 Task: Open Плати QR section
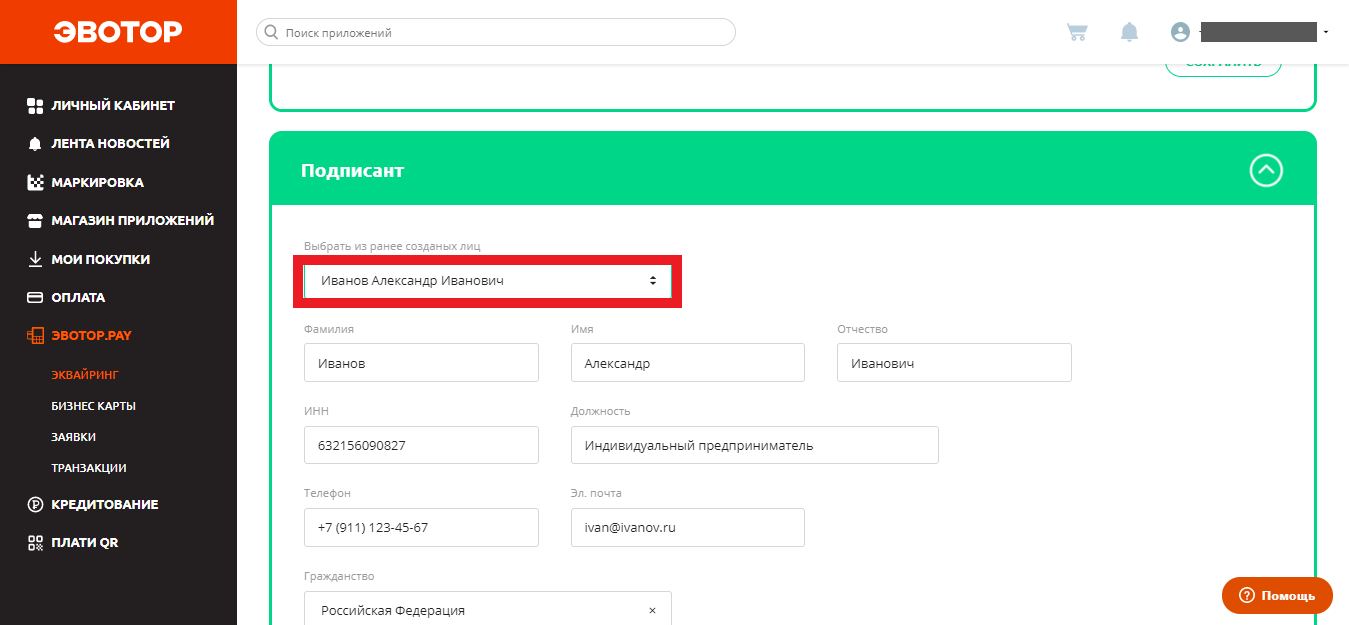[x=85, y=543]
